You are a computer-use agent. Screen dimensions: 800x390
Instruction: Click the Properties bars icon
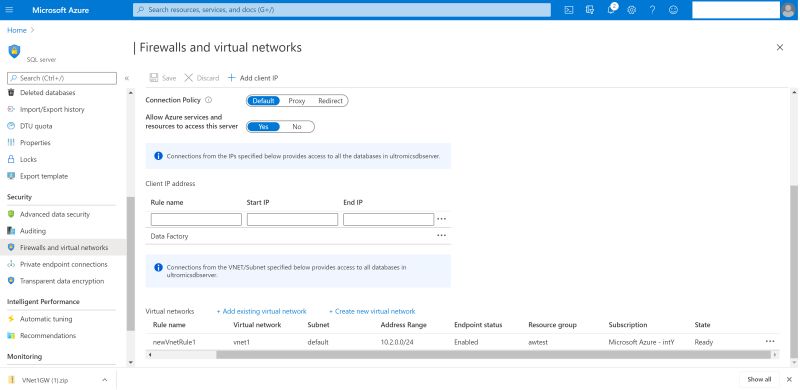[x=11, y=143]
